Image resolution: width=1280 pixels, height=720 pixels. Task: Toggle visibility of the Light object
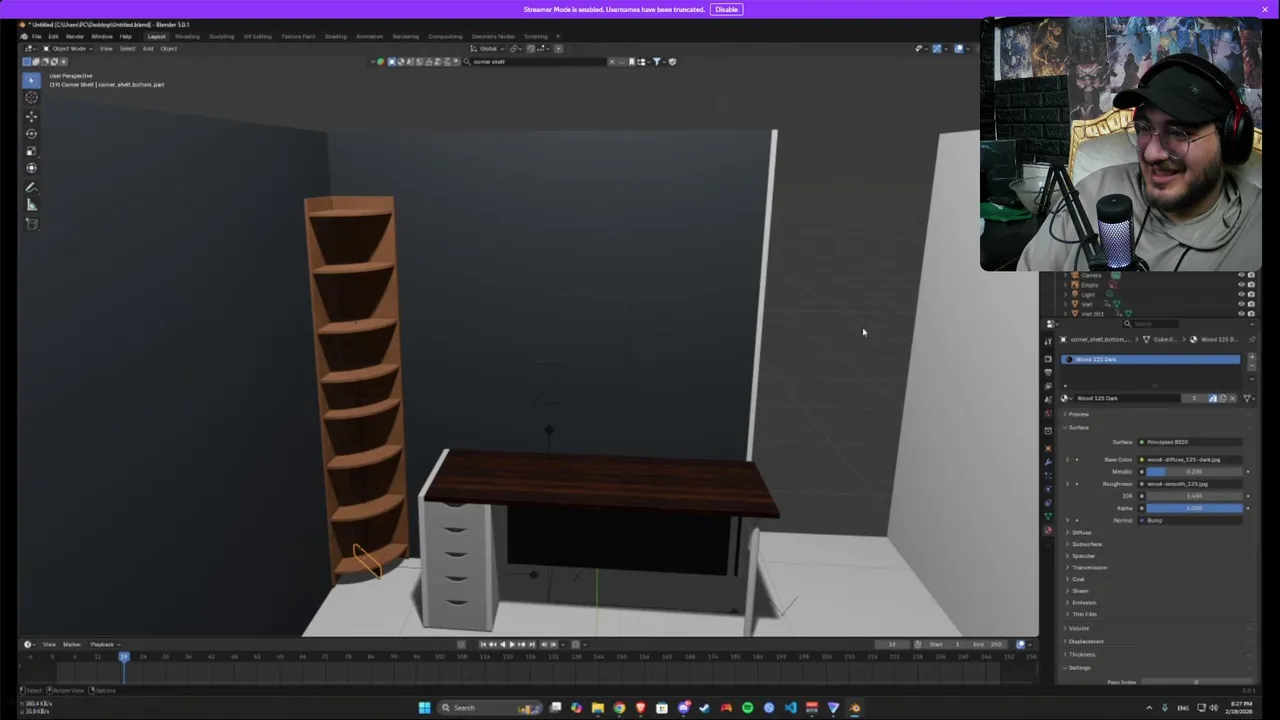[x=1241, y=294]
